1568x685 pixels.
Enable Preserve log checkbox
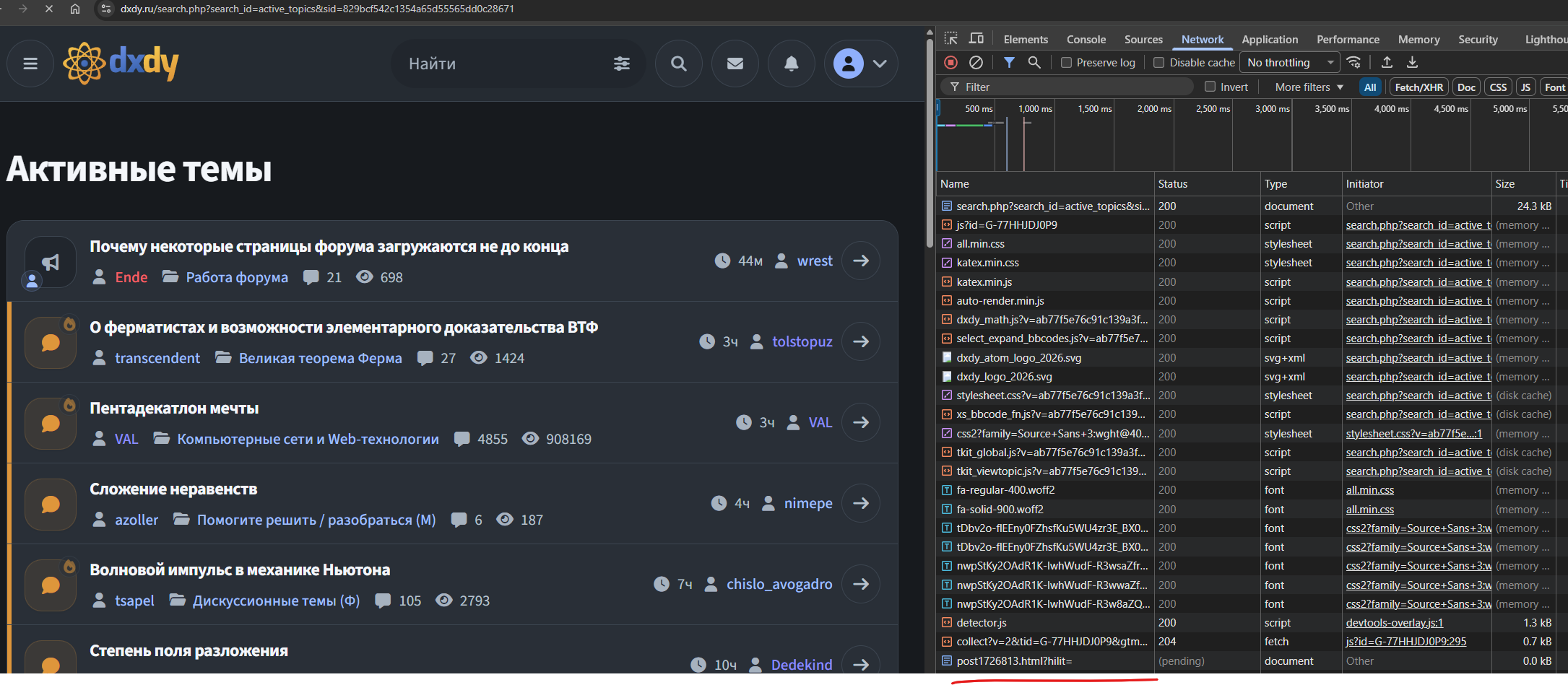click(x=1066, y=63)
